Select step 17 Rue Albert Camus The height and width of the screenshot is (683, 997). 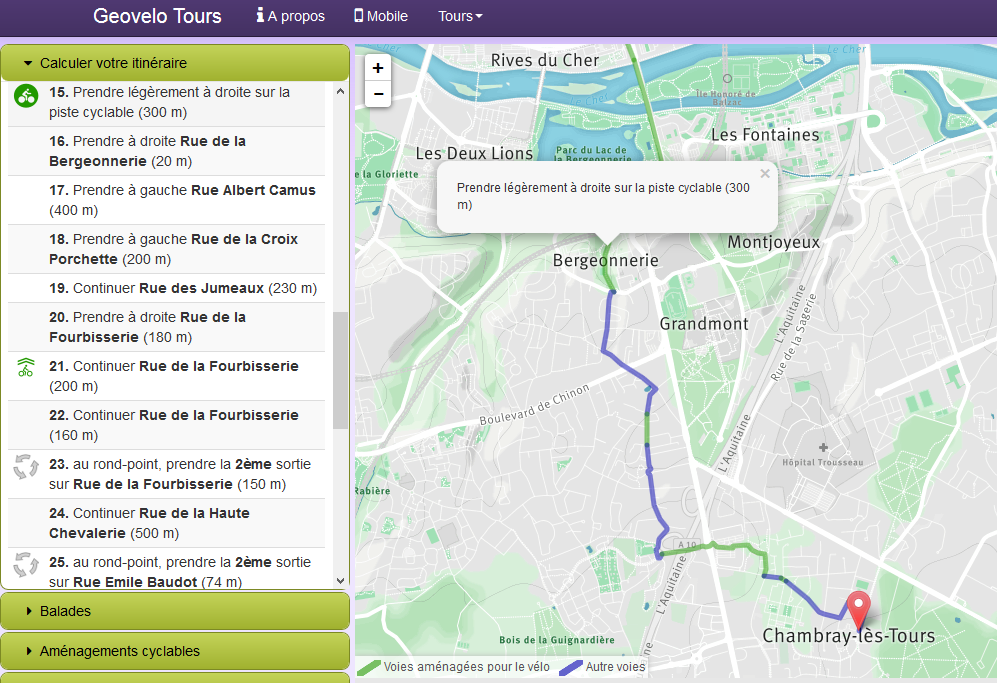(x=183, y=200)
